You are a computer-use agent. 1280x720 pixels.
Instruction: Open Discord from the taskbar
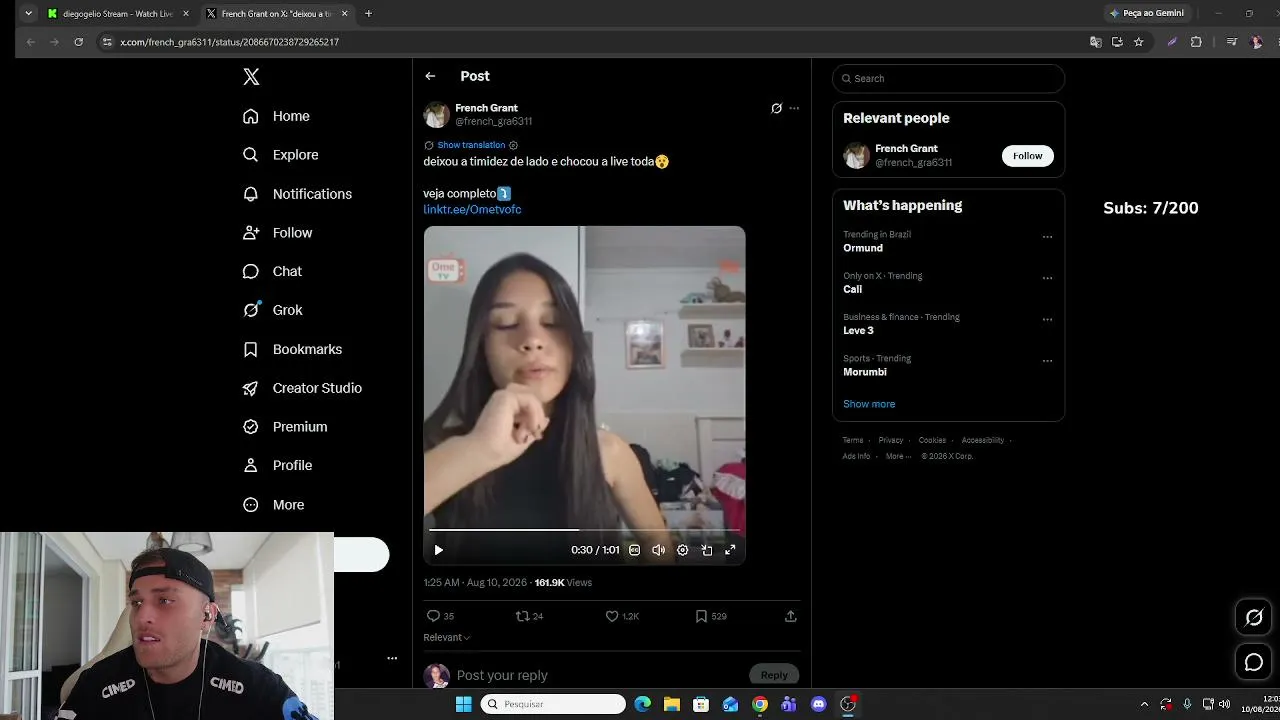[x=819, y=704]
